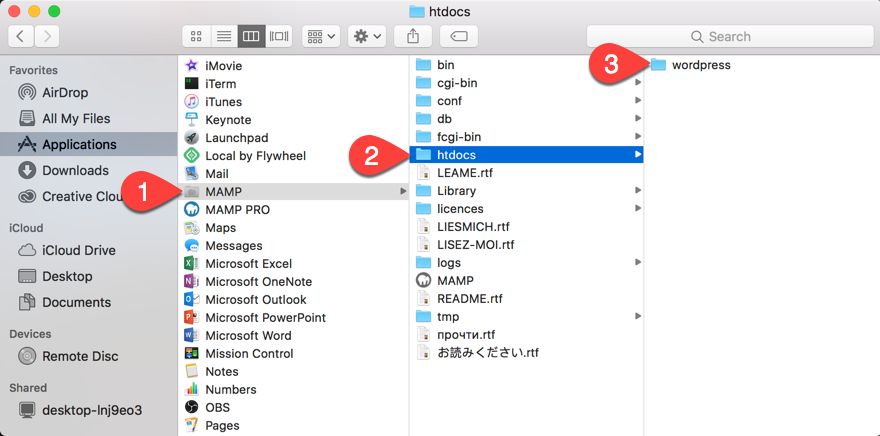Open the Action gear menu
This screenshot has height=436, width=880.
[366, 36]
